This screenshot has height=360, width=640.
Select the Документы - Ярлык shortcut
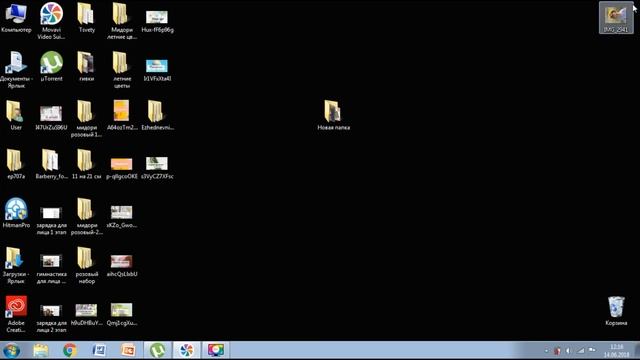click(x=16, y=69)
